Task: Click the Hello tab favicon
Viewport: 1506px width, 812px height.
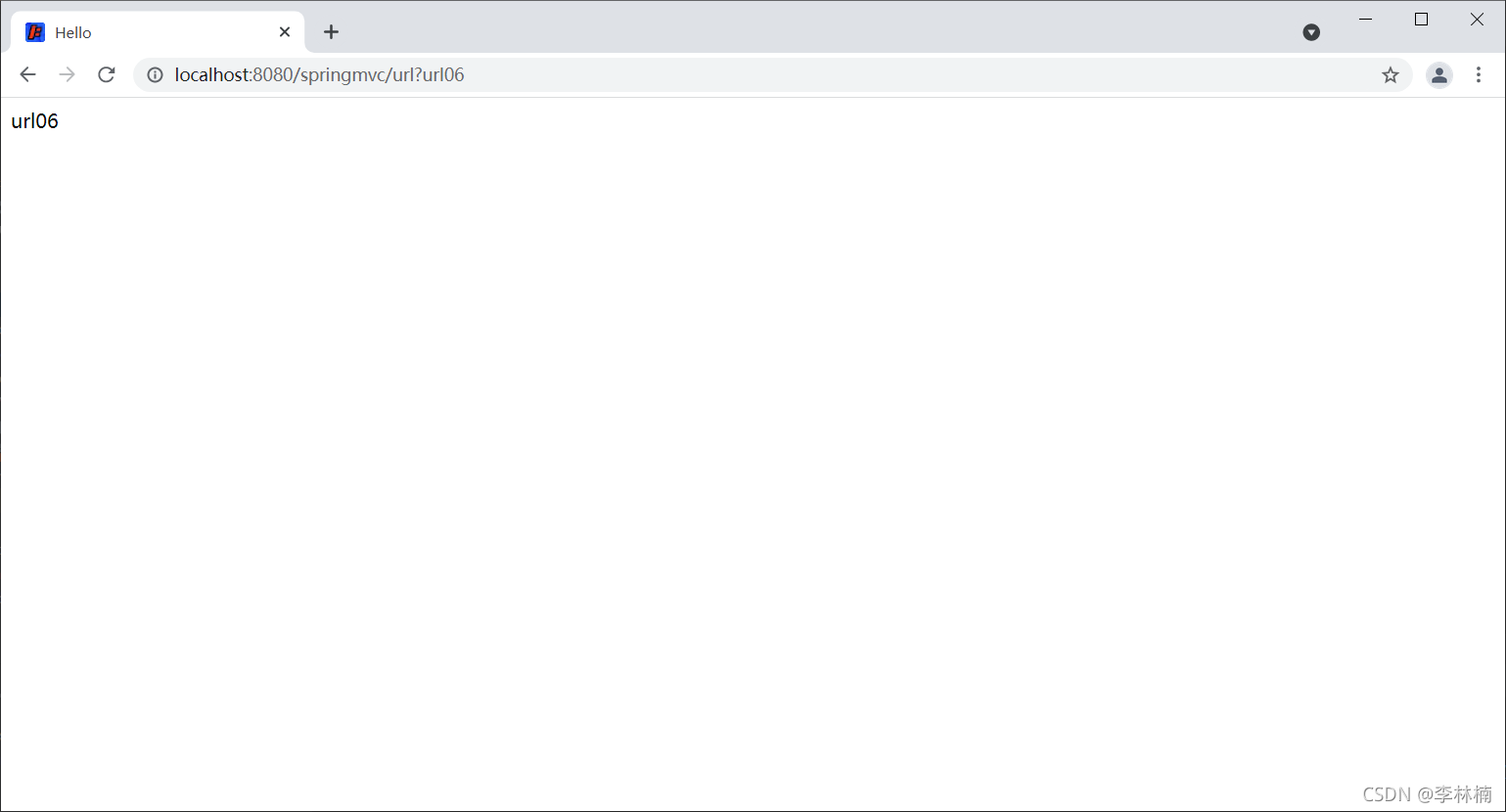Action: click(35, 32)
